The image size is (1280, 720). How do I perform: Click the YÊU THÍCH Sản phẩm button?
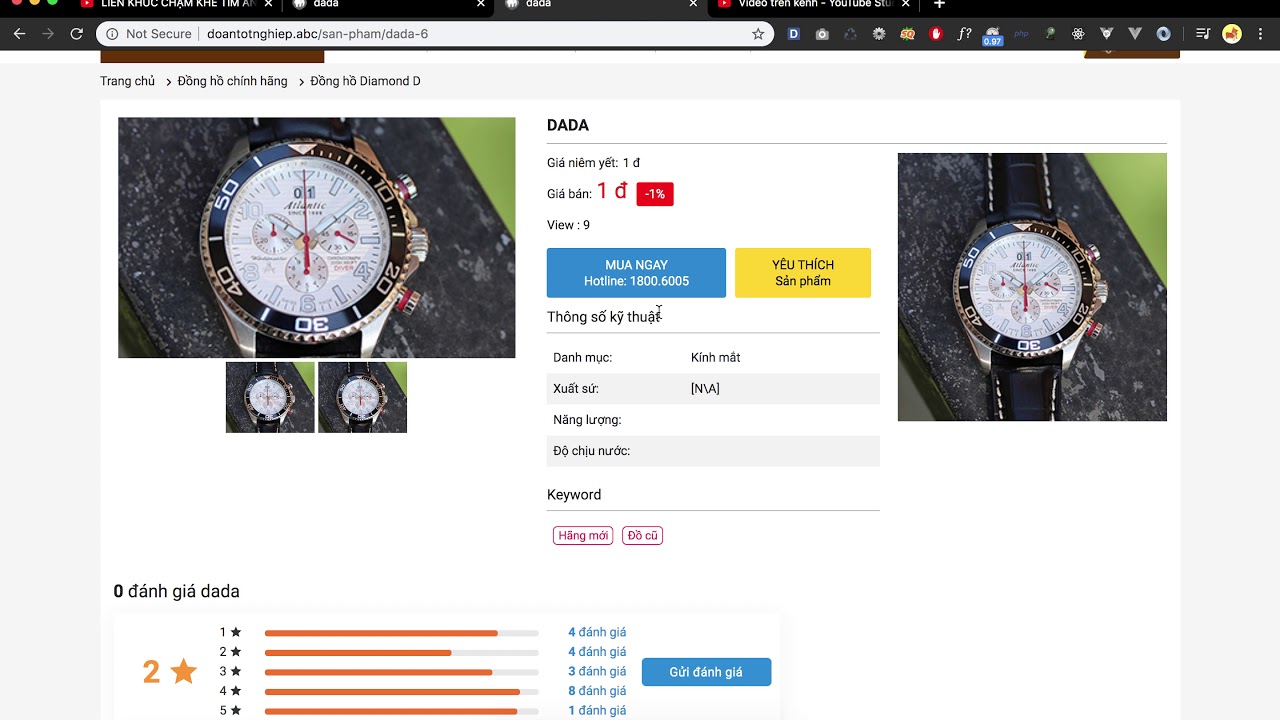[x=803, y=273]
